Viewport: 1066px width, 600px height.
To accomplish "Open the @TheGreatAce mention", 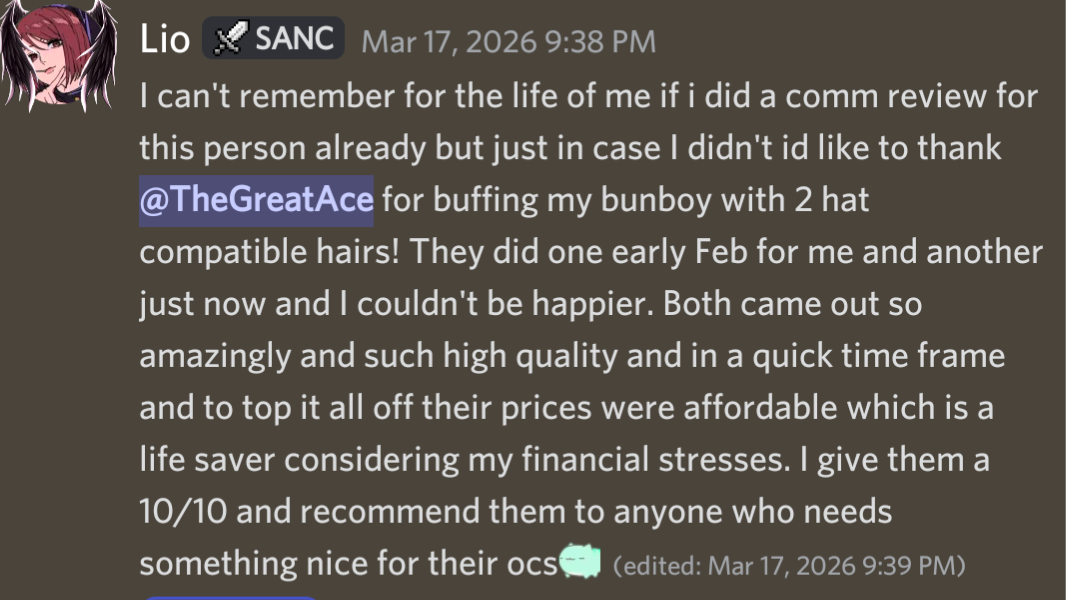I will point(257,200).
